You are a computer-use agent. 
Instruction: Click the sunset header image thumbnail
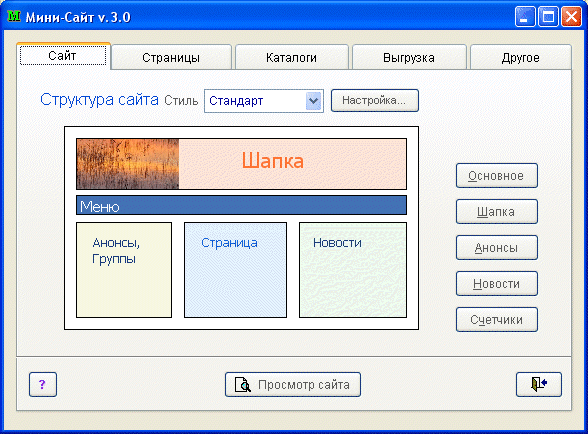tap(128, 164)
